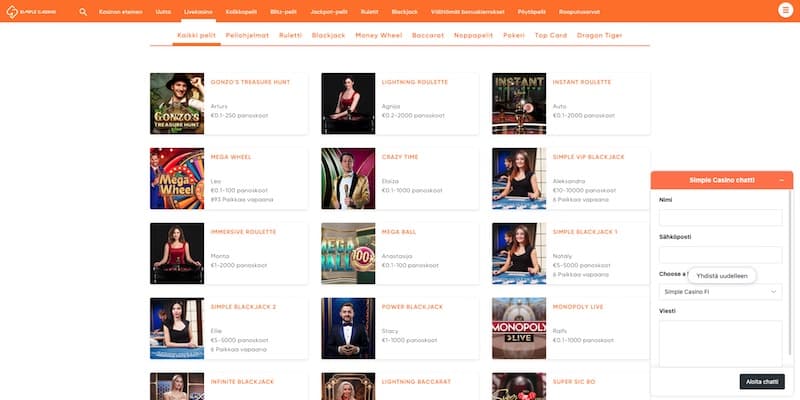Launch Mega Wheel thumbnail

[x=177, y=179]
